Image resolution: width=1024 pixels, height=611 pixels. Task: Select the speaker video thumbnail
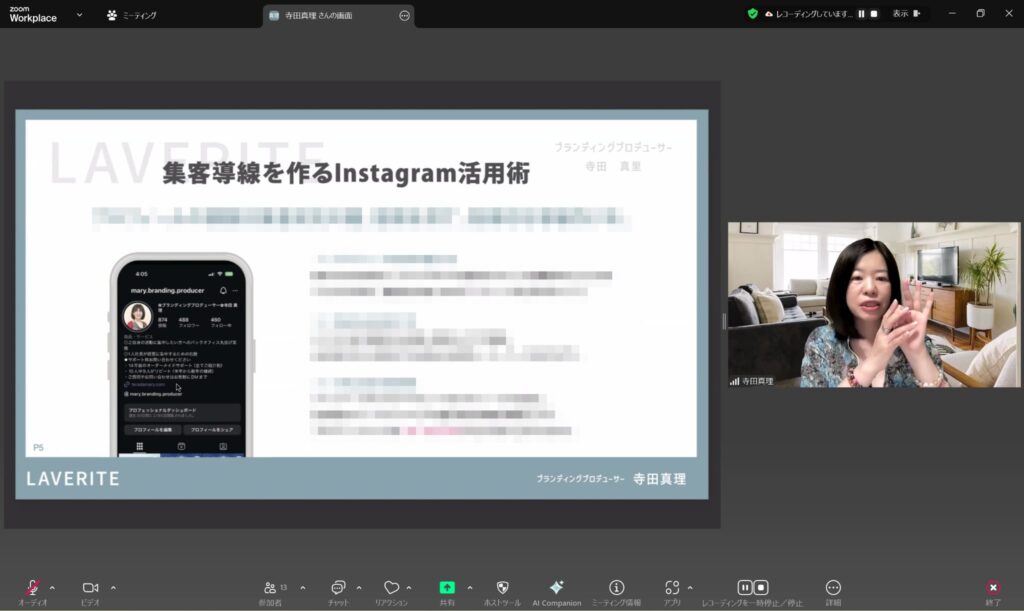[x=874, y=304]
